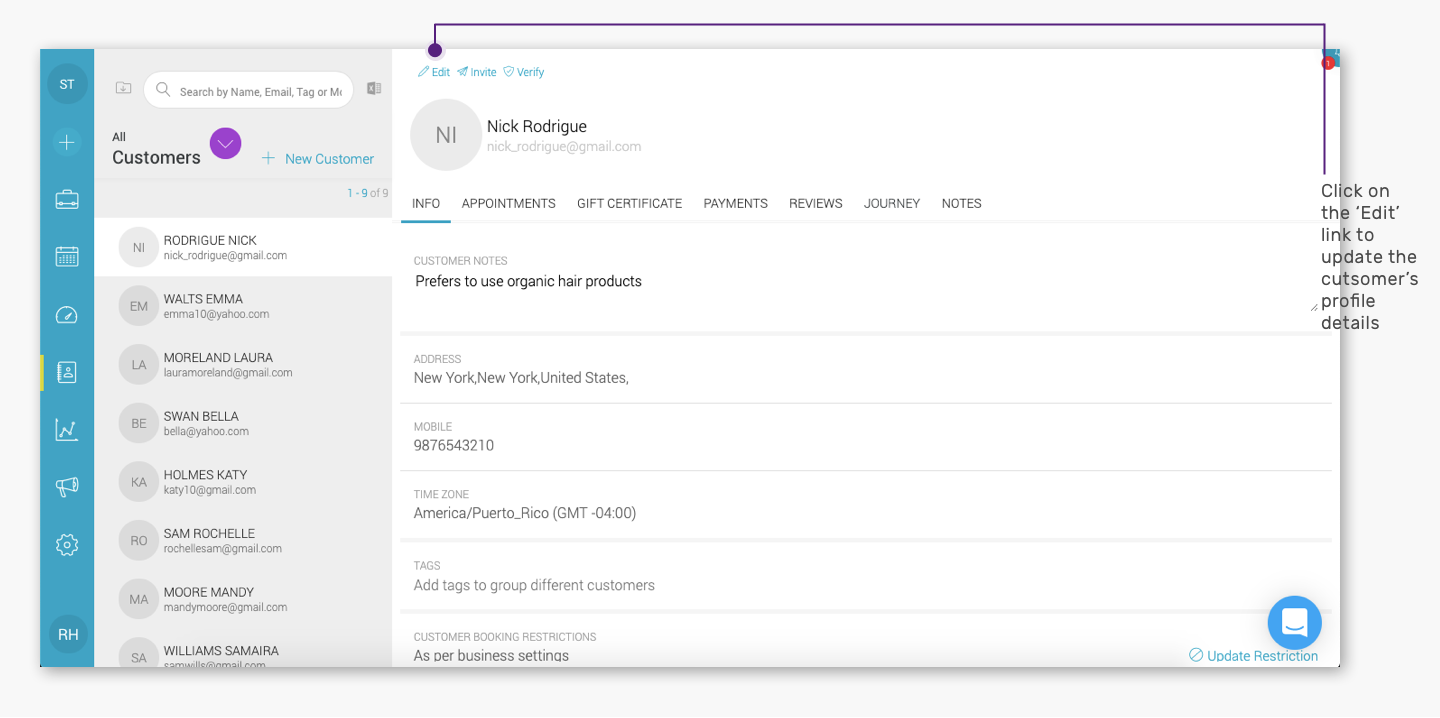
Task: Switch to the JOURNEY tab
Action: click(892, 203)
